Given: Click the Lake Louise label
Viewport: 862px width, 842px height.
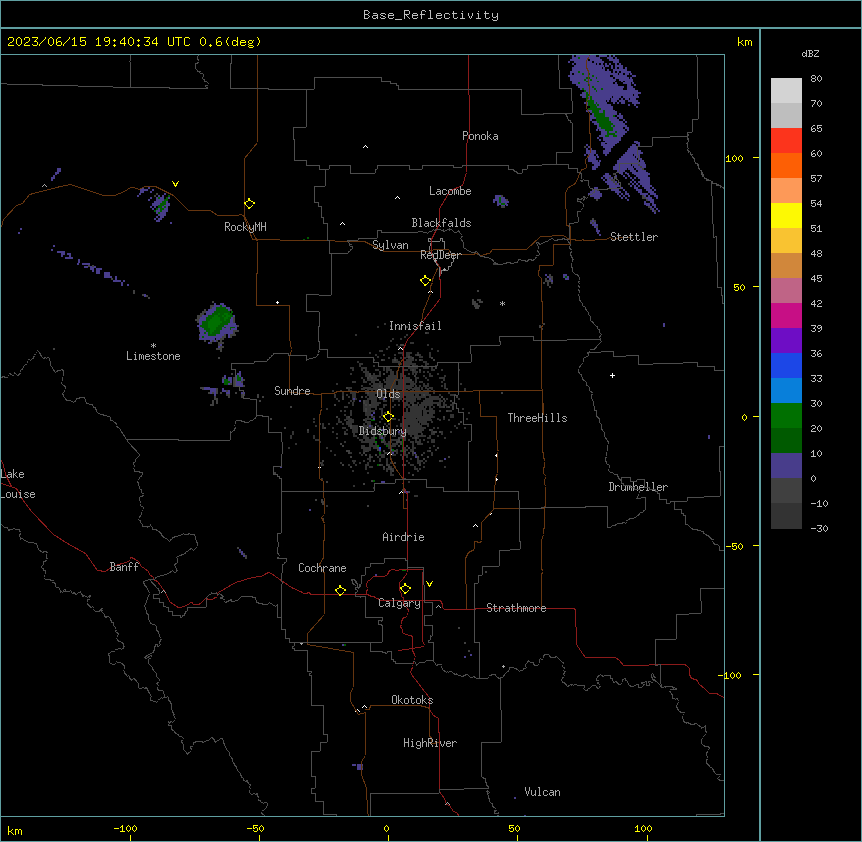Looking at the screenshot, I should coord(18,484).
